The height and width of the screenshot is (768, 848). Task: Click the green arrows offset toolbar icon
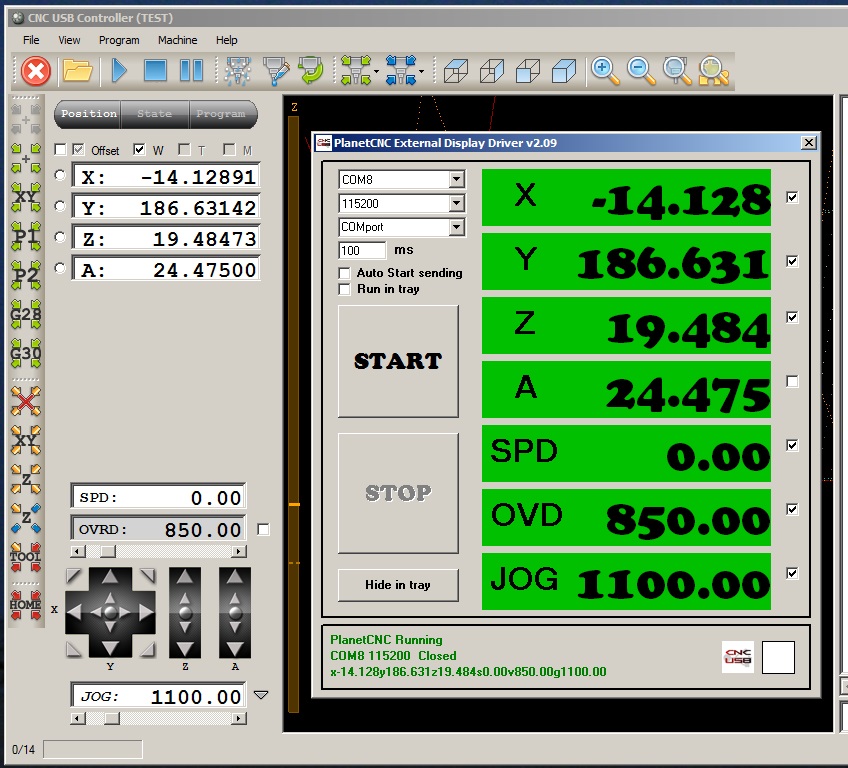pyautogui.click(x=356, y=70)
